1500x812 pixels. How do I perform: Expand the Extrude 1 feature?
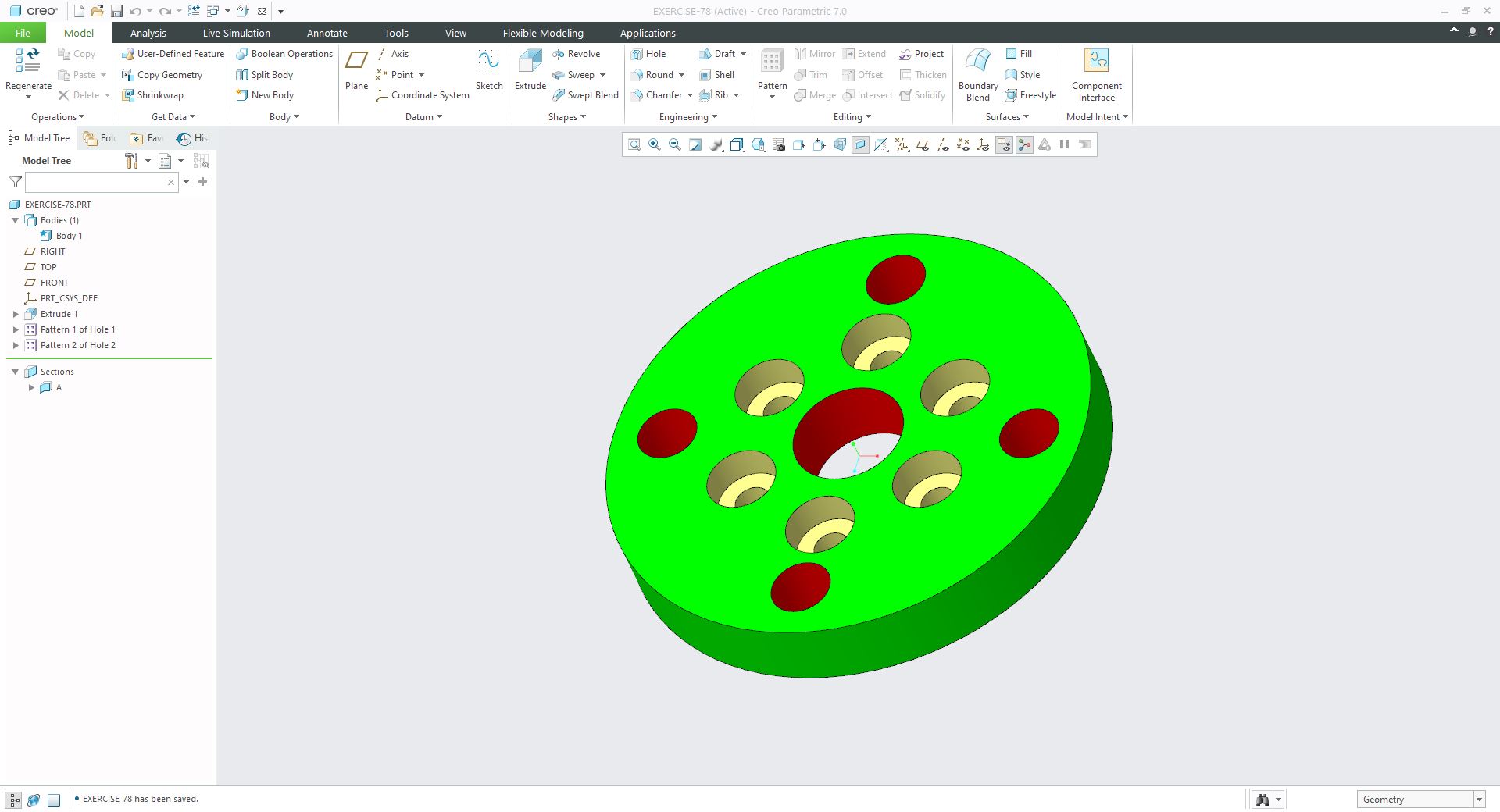point(16,314)
